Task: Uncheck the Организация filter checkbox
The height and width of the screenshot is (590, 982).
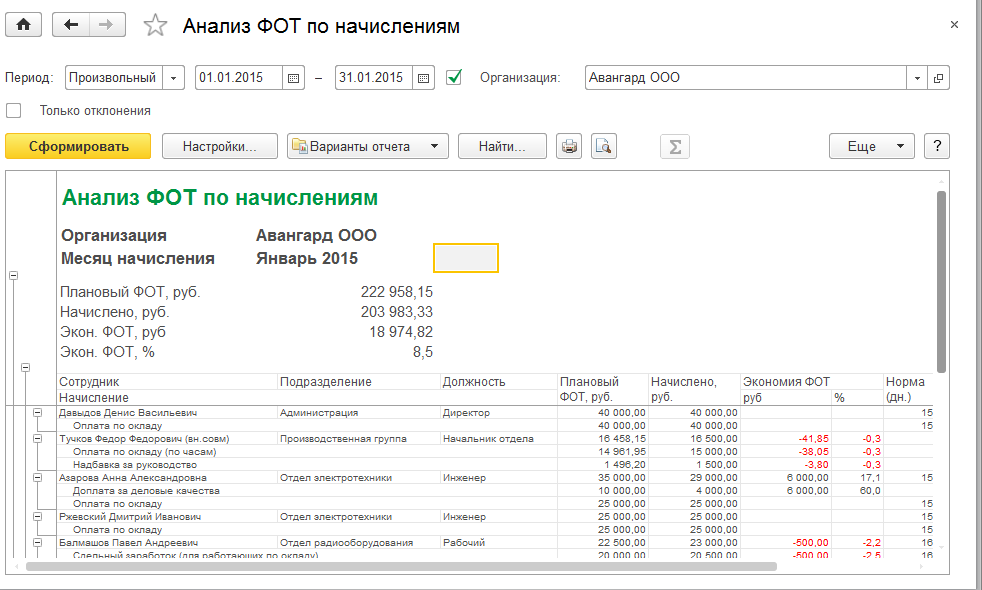Action: 454,78
